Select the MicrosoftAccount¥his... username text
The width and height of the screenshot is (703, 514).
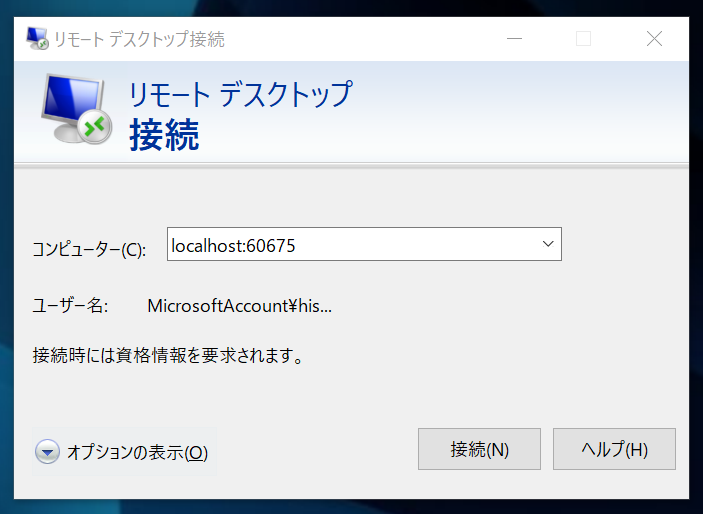point(239,306)
